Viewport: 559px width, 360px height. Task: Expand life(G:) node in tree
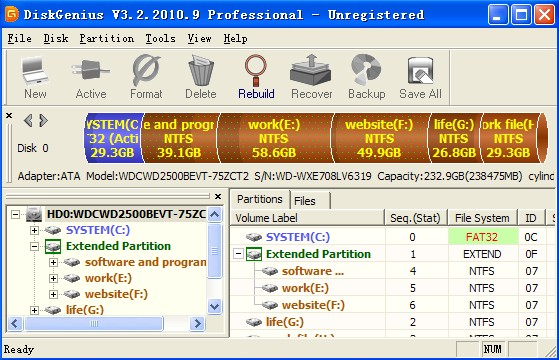pyautogui.click(x=34, y=310)
